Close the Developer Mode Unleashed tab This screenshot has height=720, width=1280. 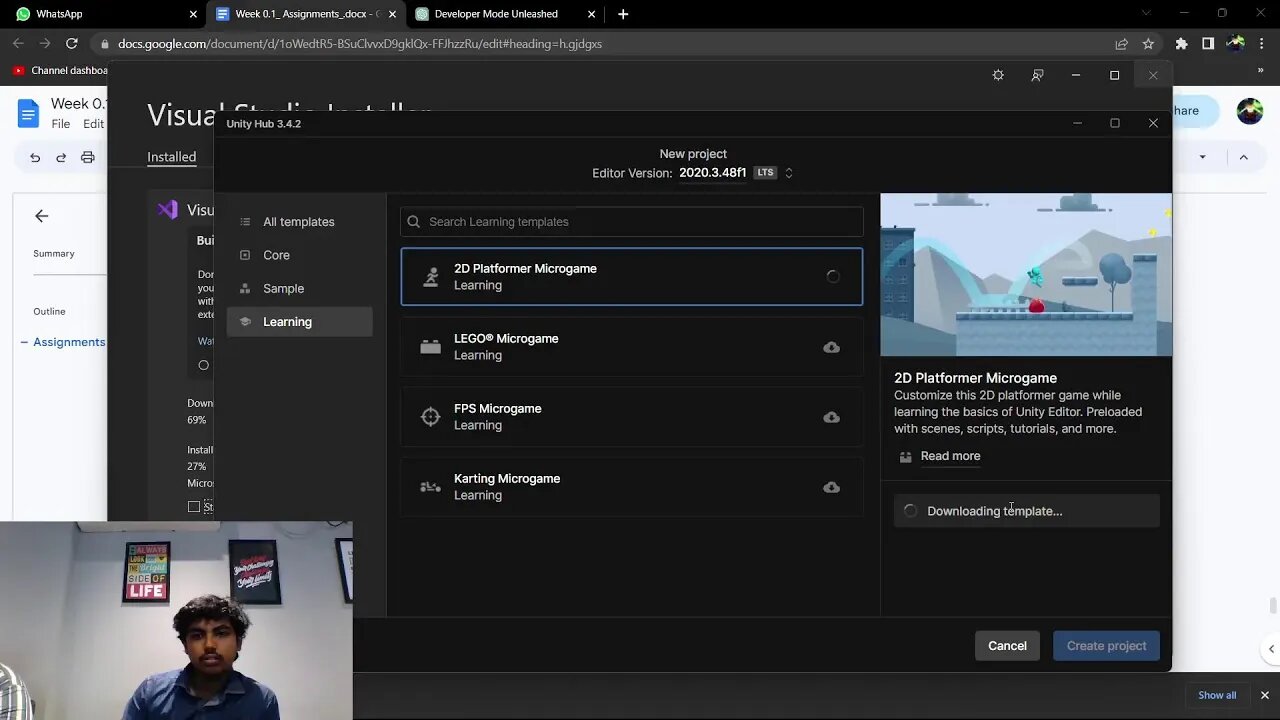coord(591,14)
